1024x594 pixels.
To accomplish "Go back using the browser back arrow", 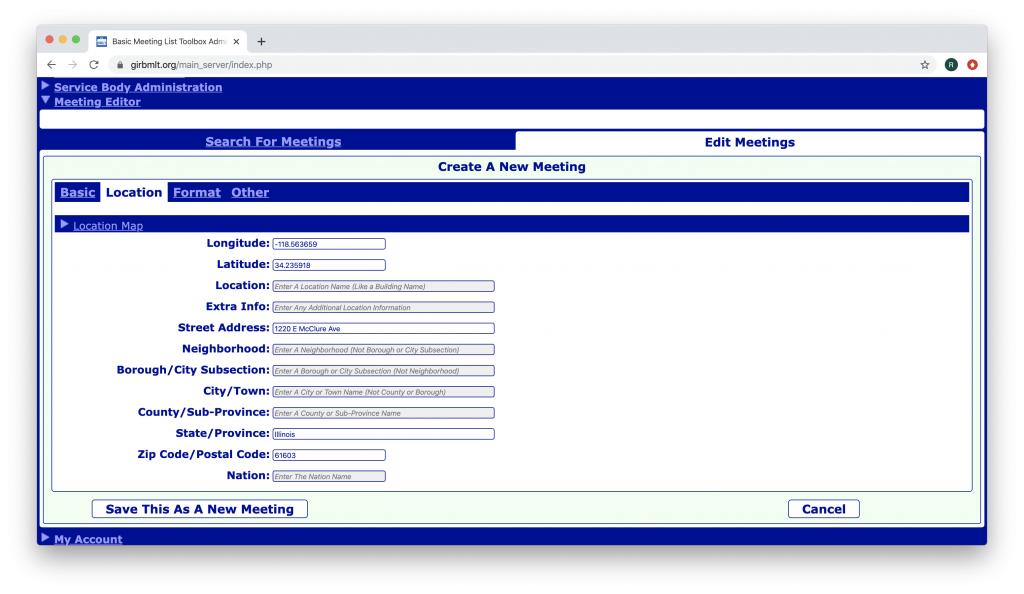I will 52,65.
